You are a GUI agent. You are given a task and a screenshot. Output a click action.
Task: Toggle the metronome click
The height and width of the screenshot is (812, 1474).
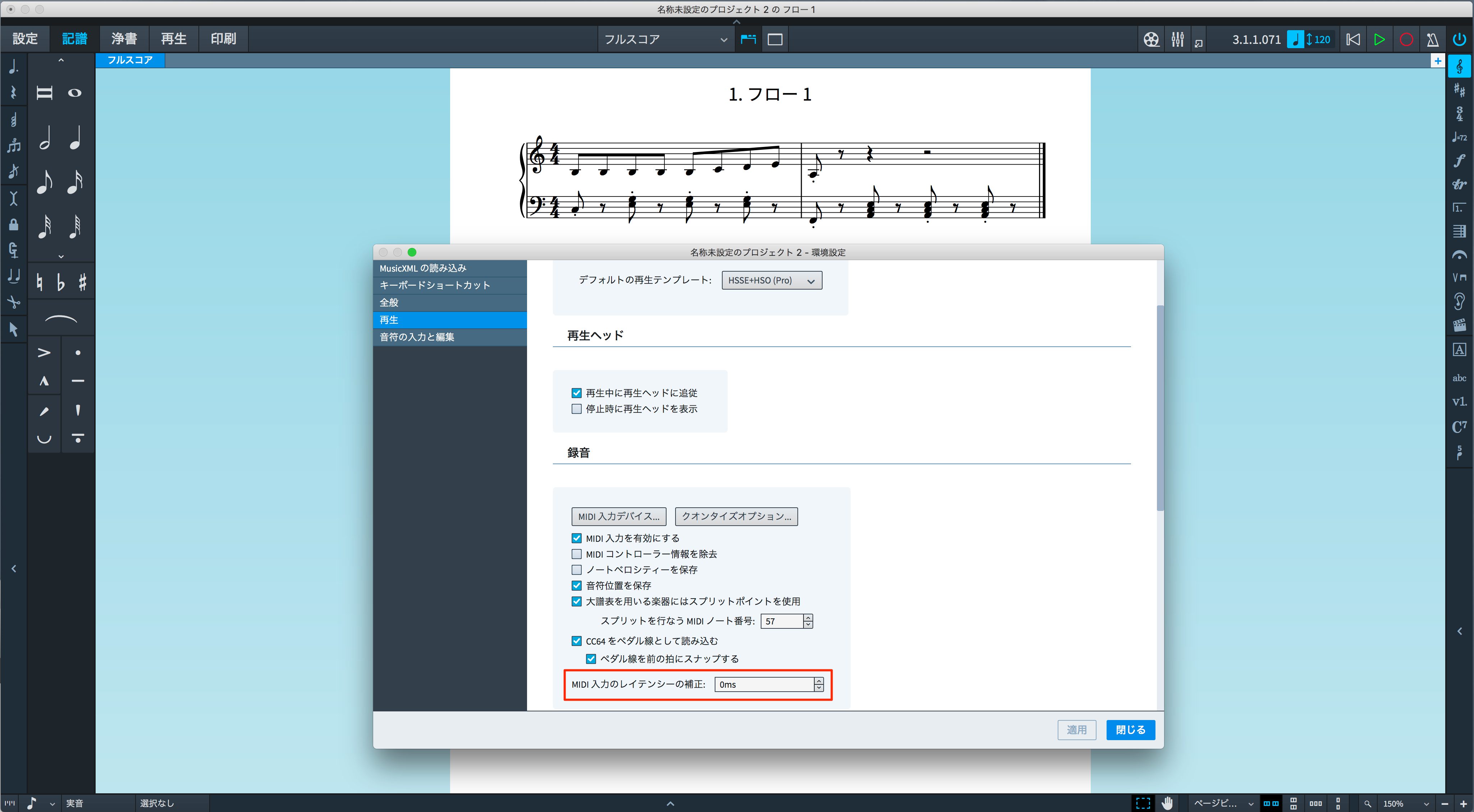point(1433,40)
